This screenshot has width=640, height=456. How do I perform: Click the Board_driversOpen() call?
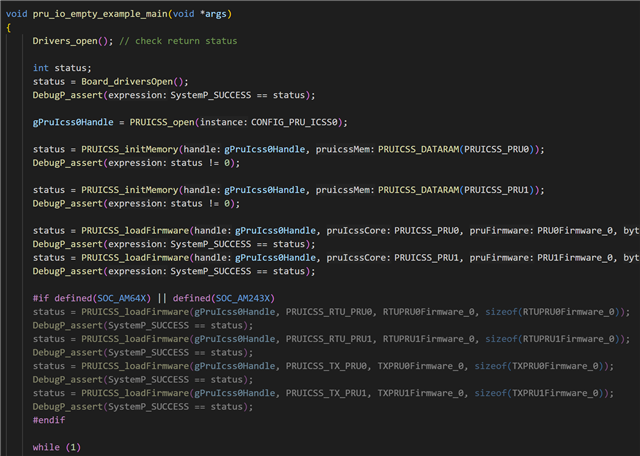134,82
